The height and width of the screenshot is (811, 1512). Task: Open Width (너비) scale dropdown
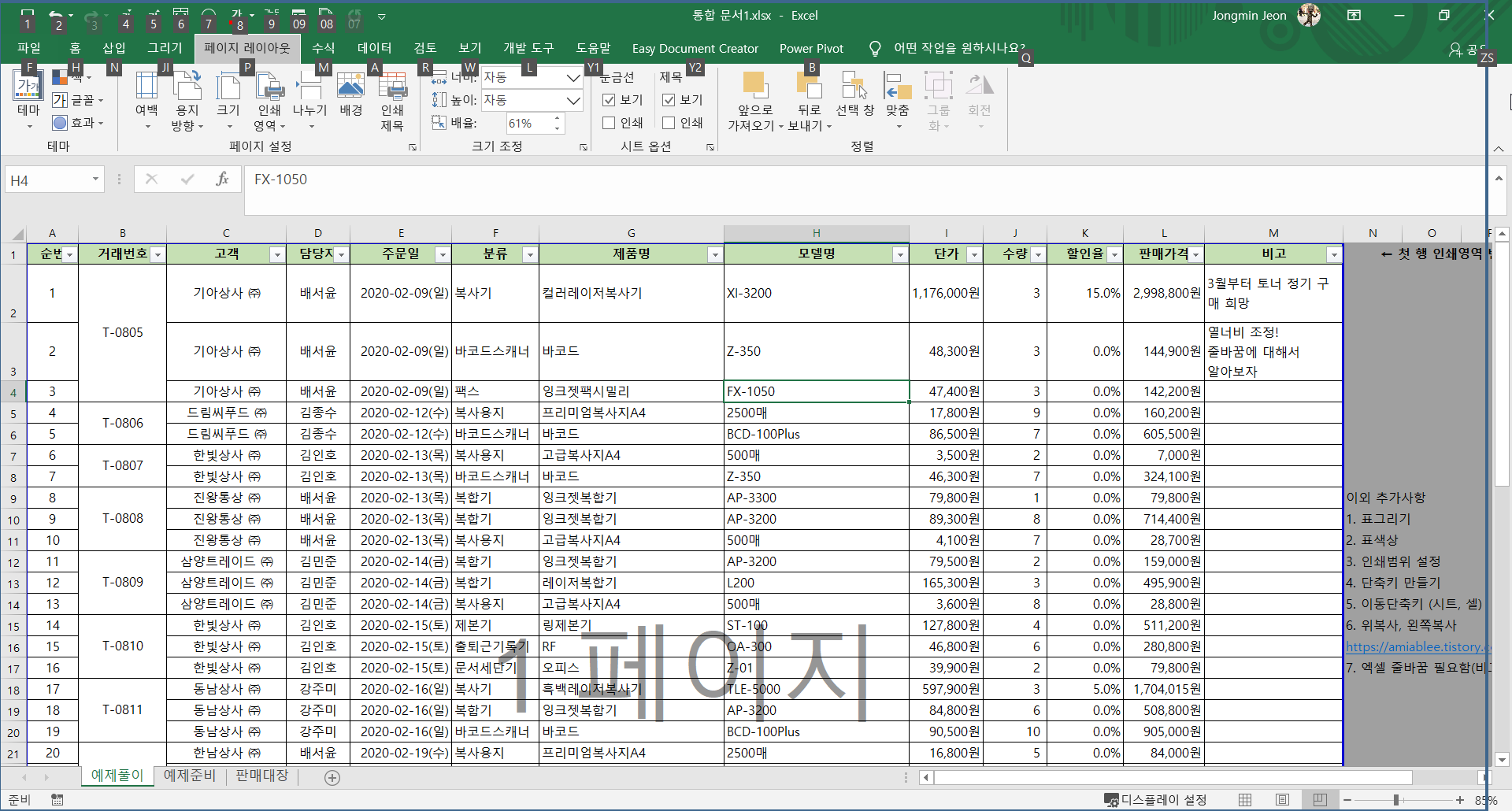tap(573, 77)
